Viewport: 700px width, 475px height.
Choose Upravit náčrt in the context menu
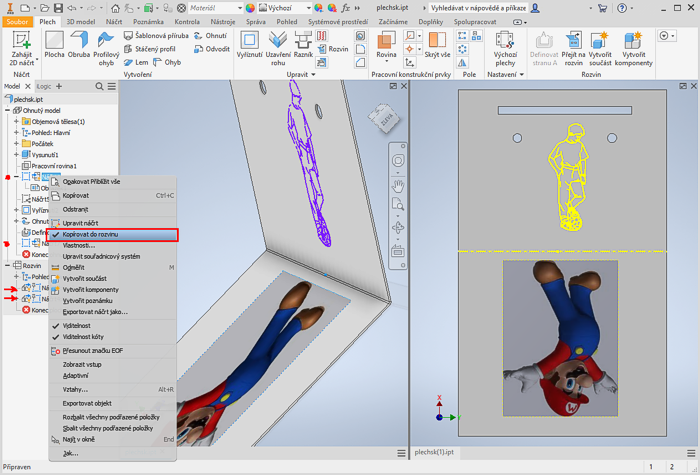pyautogui.click(x=112, y=223)
